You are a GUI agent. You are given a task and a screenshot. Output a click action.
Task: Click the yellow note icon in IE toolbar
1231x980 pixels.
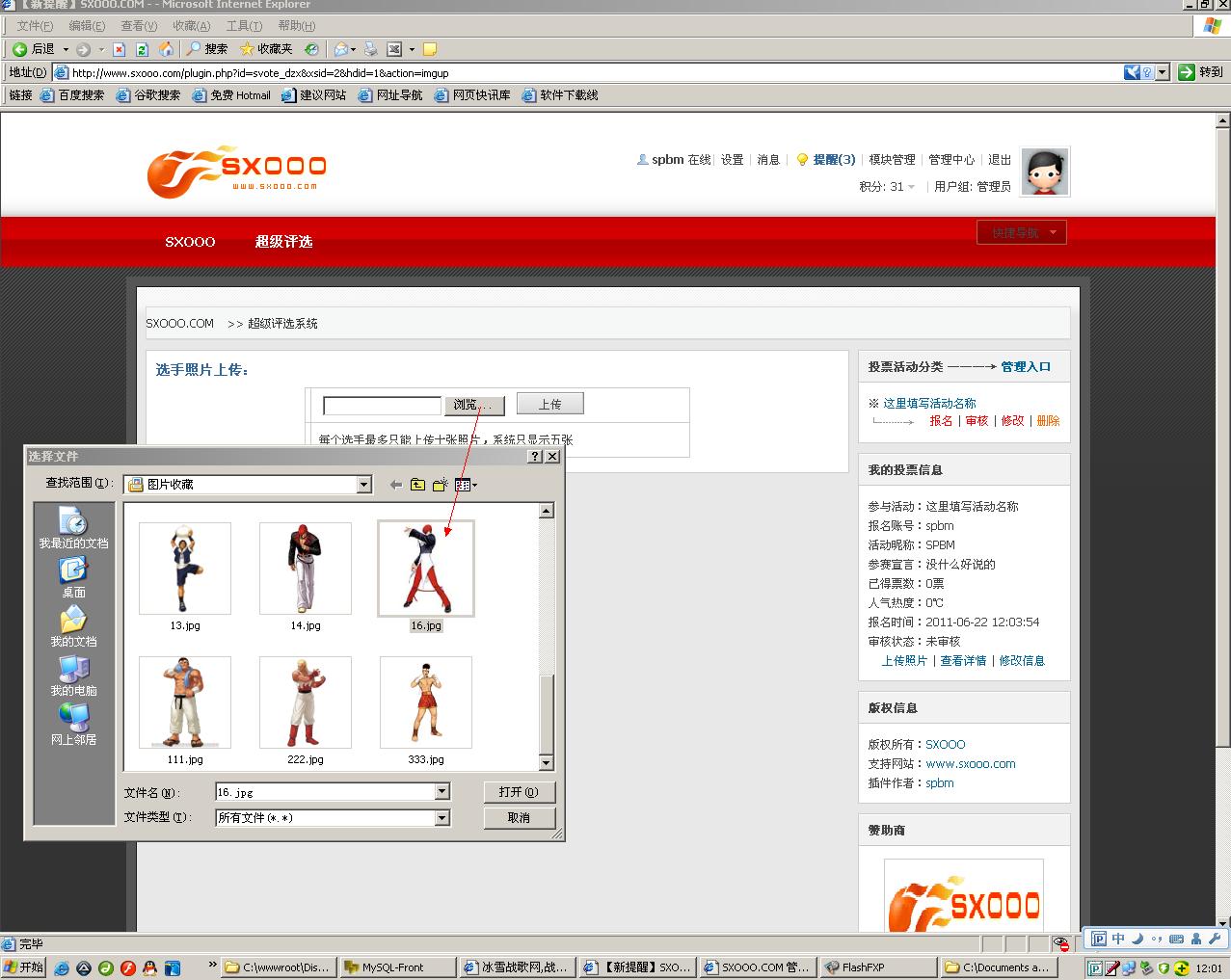tap(430, 49)
